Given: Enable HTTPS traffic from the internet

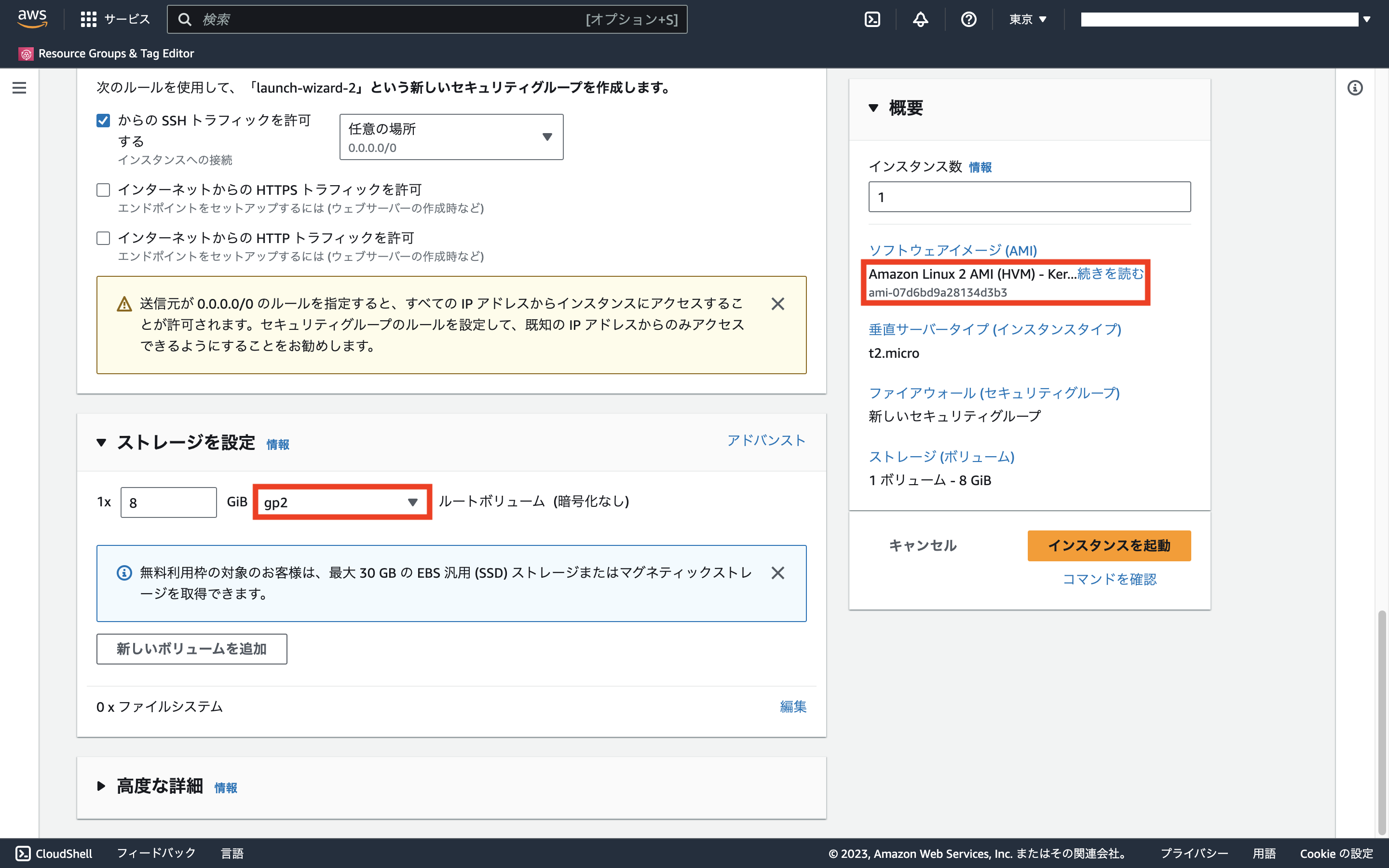Looking at the screenshot, I should [103, 190].
